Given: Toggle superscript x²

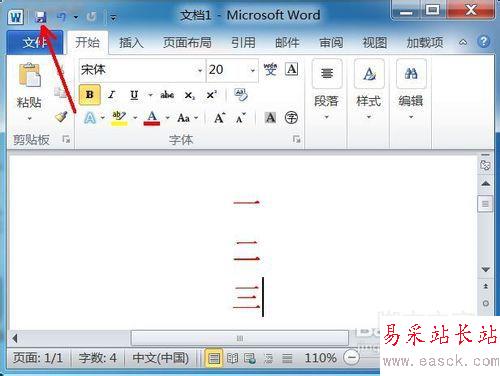Looking at the screenshot, I should (211, 95).
